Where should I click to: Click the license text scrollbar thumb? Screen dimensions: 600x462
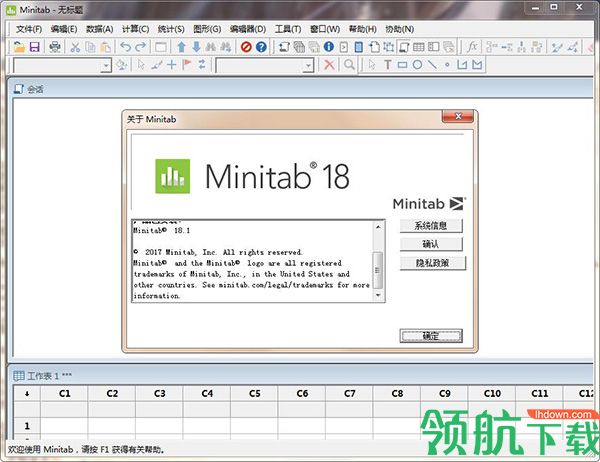coord(378,270)
